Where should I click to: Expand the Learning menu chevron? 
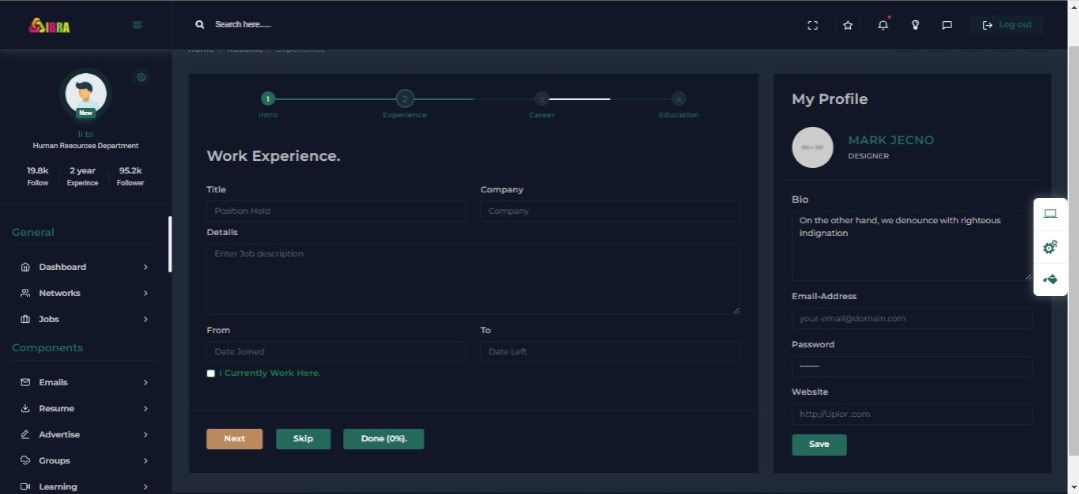coord(145,487)
